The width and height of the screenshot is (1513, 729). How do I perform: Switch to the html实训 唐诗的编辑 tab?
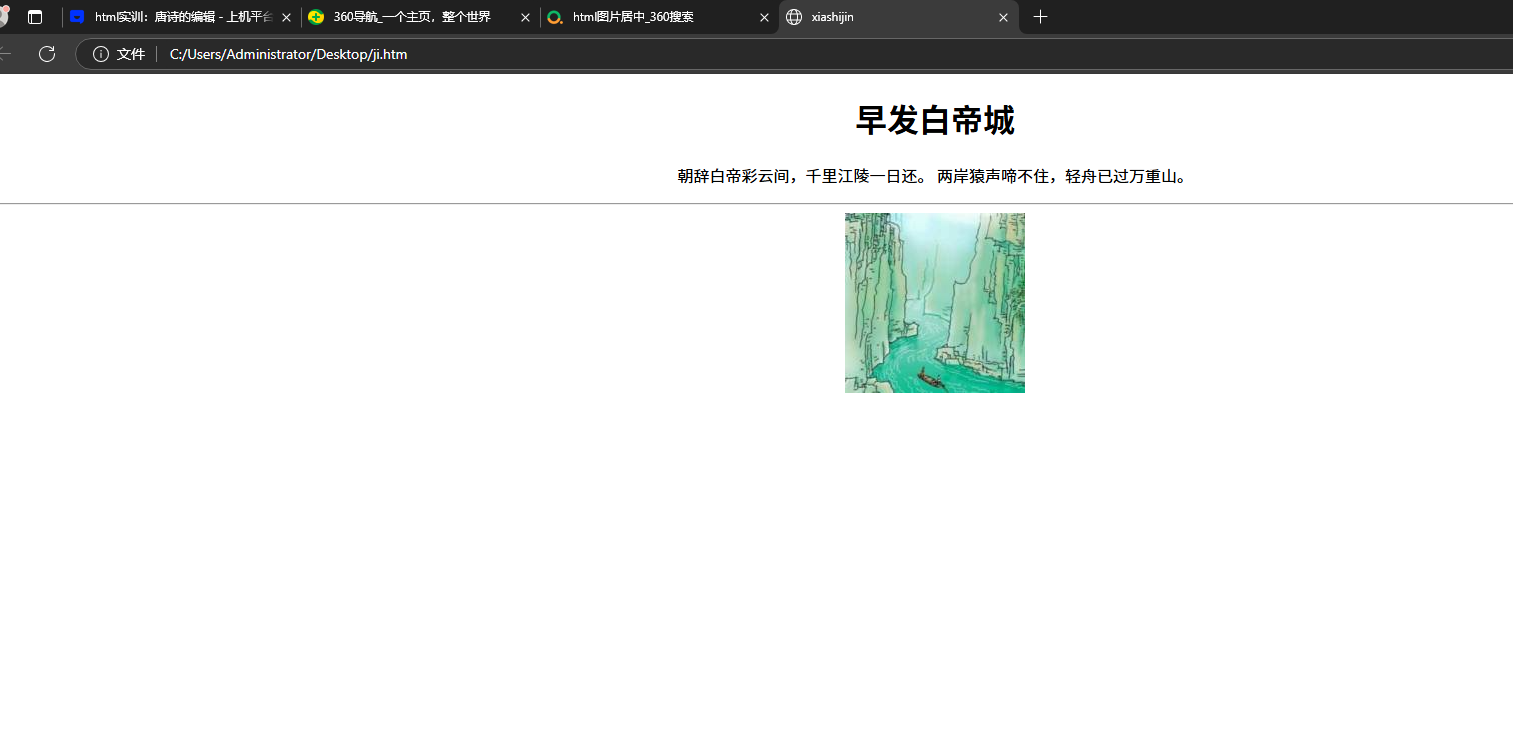point(180,17)
